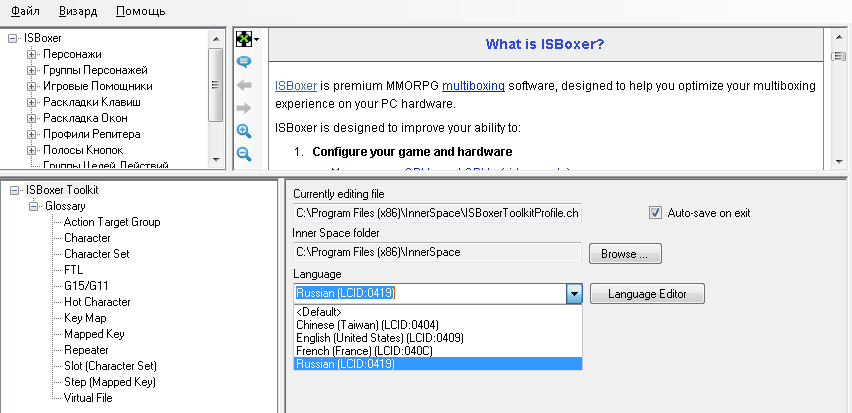
Task: Click the What is ISBoxer? heading
Action: (x=545, y=44)
